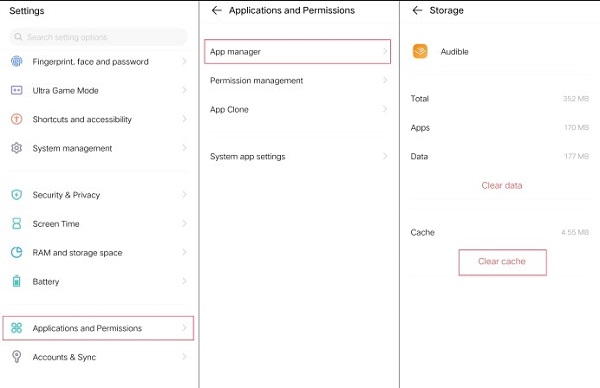
Task: Expand the System app settings chevron
Action: (x=385, y=156)
